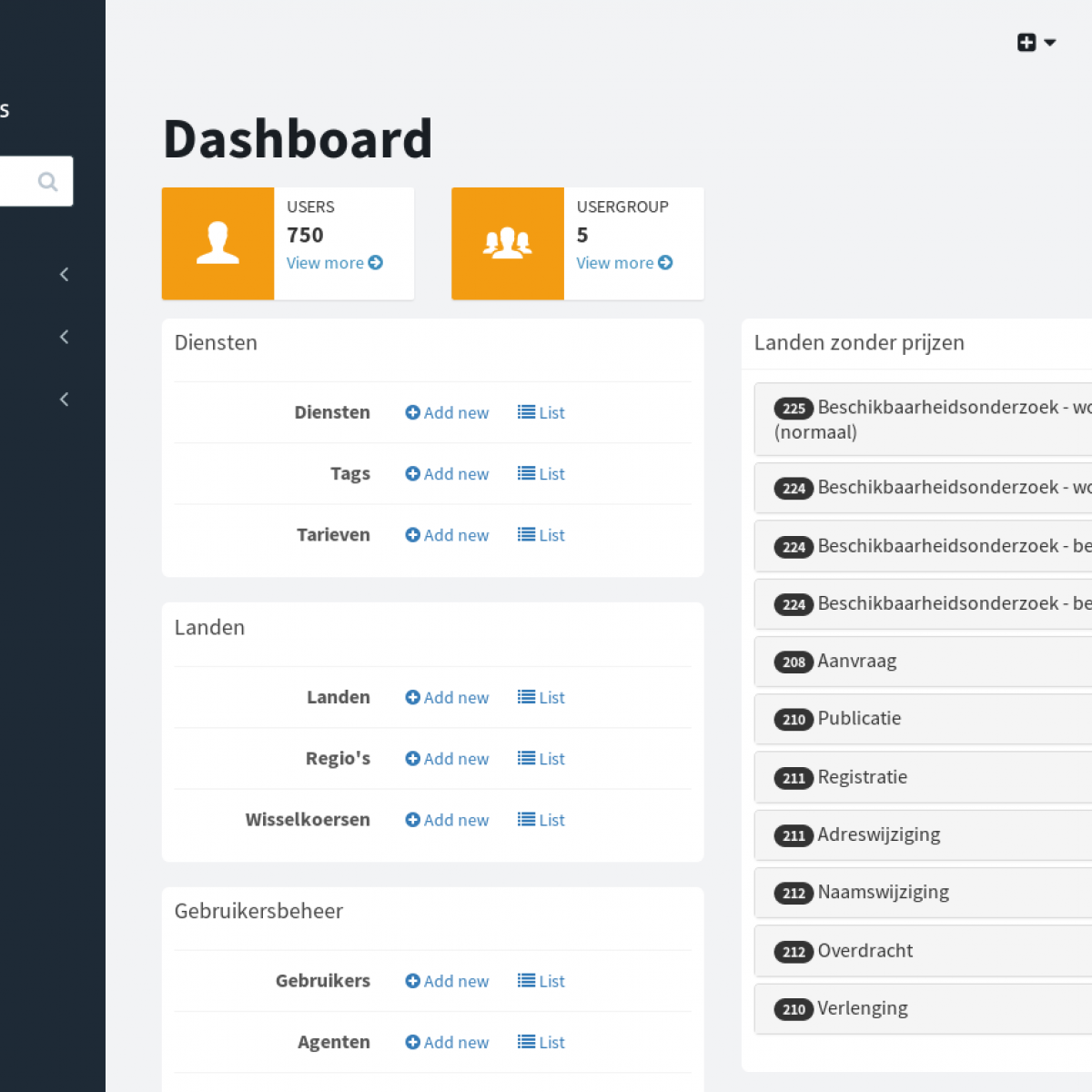This screenshot has width=1092, height=1092.
Task: Open List for Wisselkoersen row
Action: click(541, 820)
